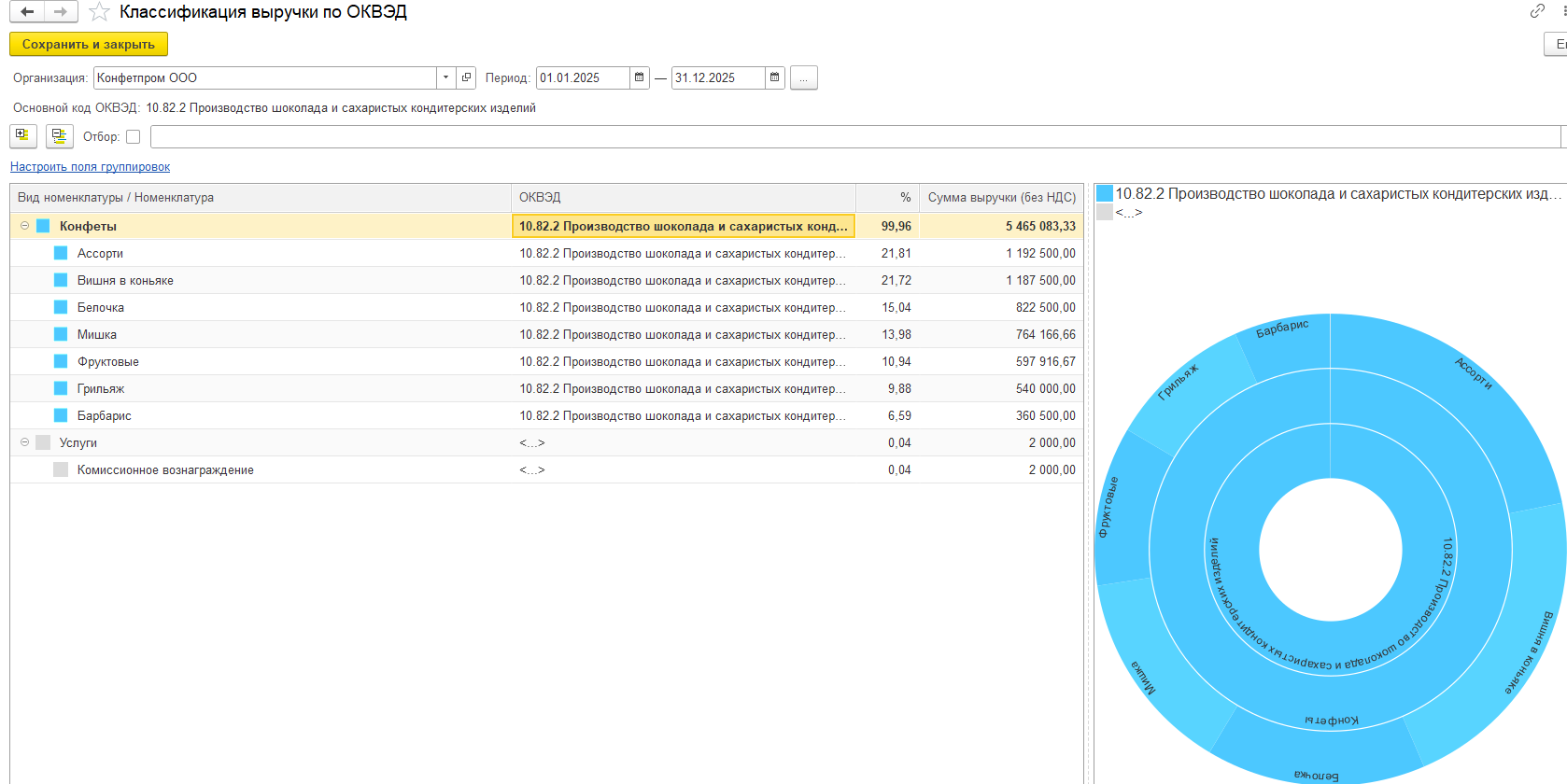
Task: Copy link using the chain icon
Action: click(1537, 11)
